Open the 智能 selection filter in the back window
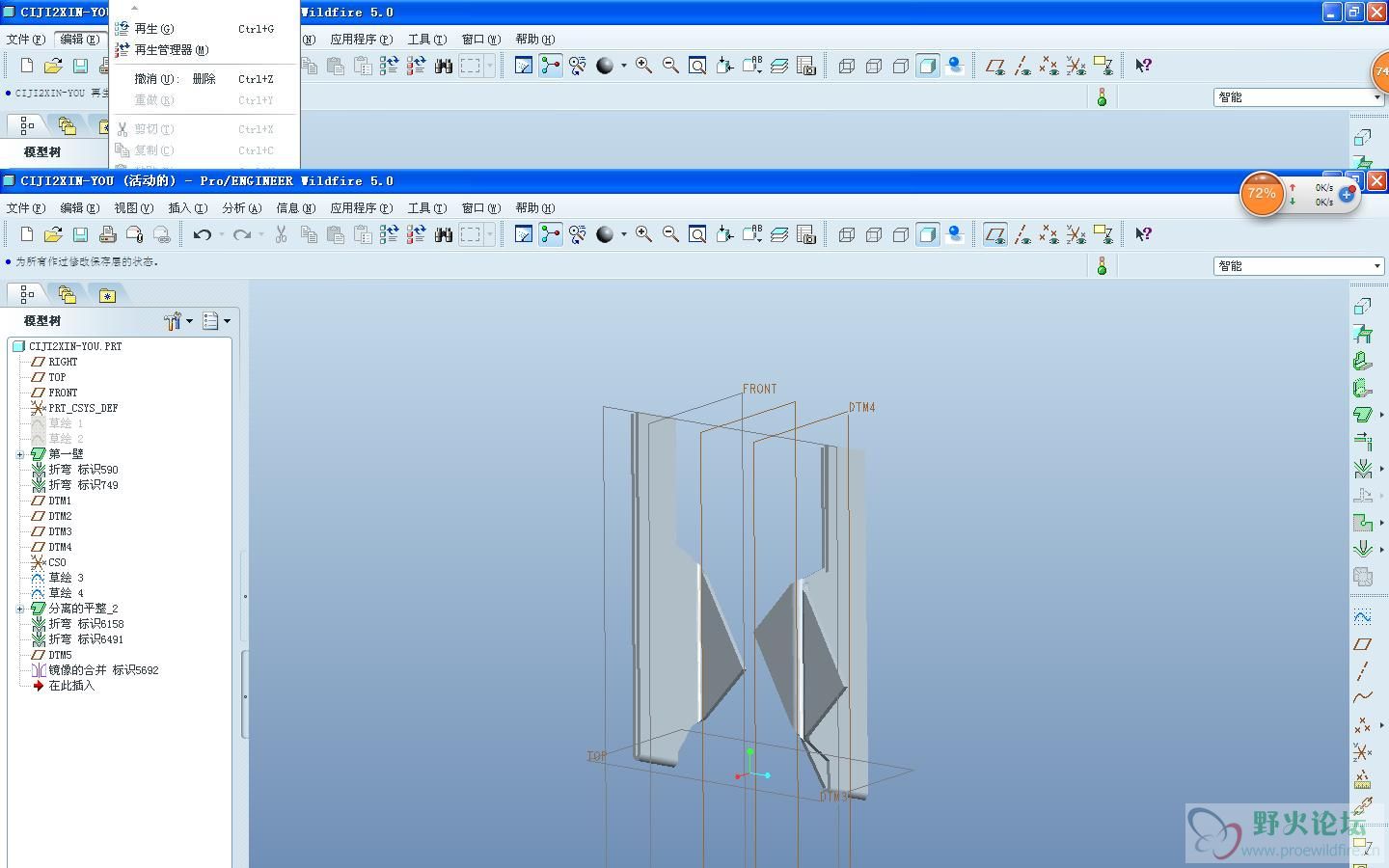This screenshot has width=1389, height=868. (x=1298, y=97)
